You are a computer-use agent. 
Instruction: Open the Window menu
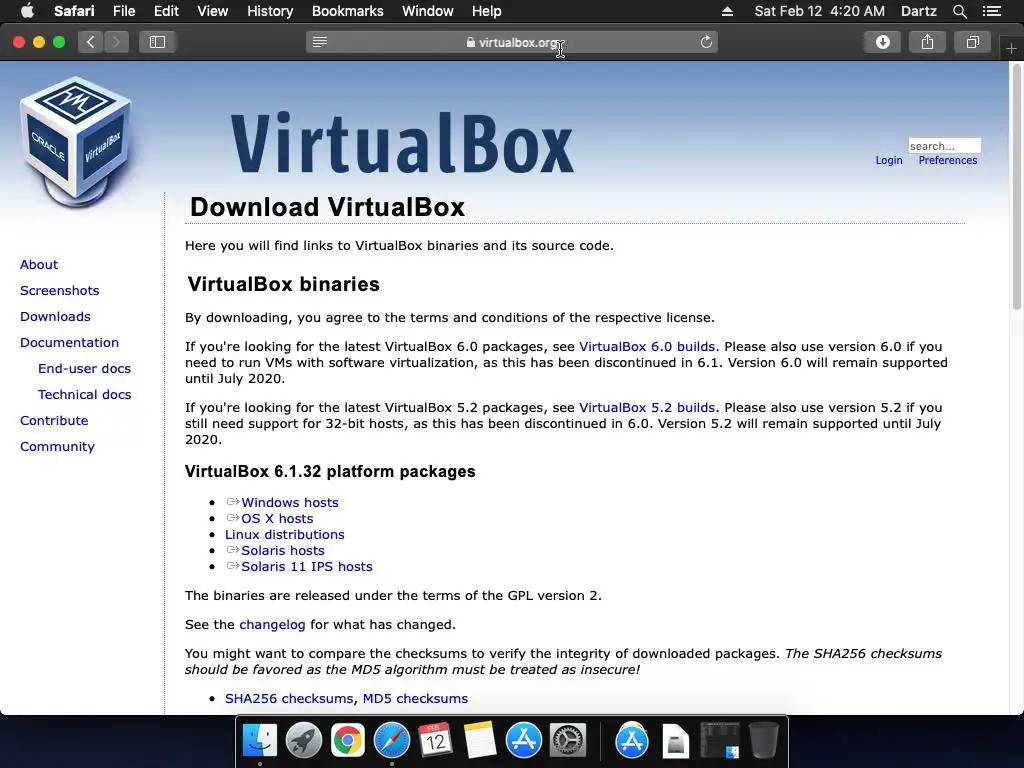click(x=427, y=11)
